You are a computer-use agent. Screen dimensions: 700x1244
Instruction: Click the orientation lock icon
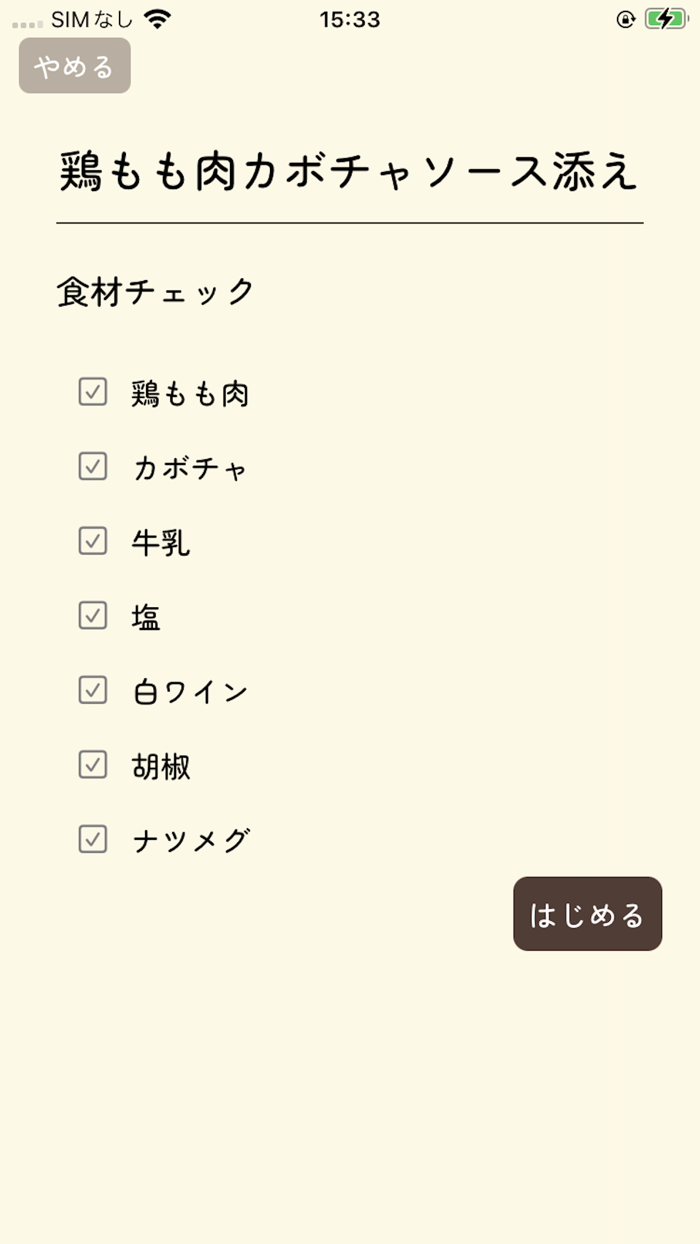click(625, 17)
